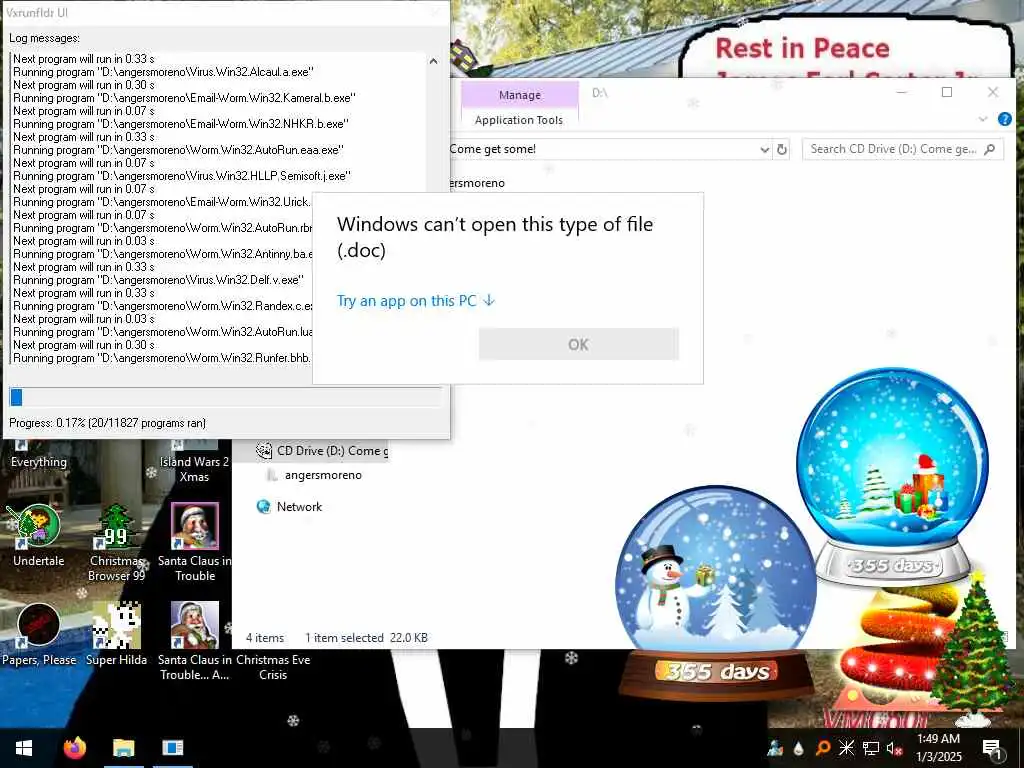Click the presents snow globe countdown widget
The image size is (1024, 768).
tap(892, 475)
